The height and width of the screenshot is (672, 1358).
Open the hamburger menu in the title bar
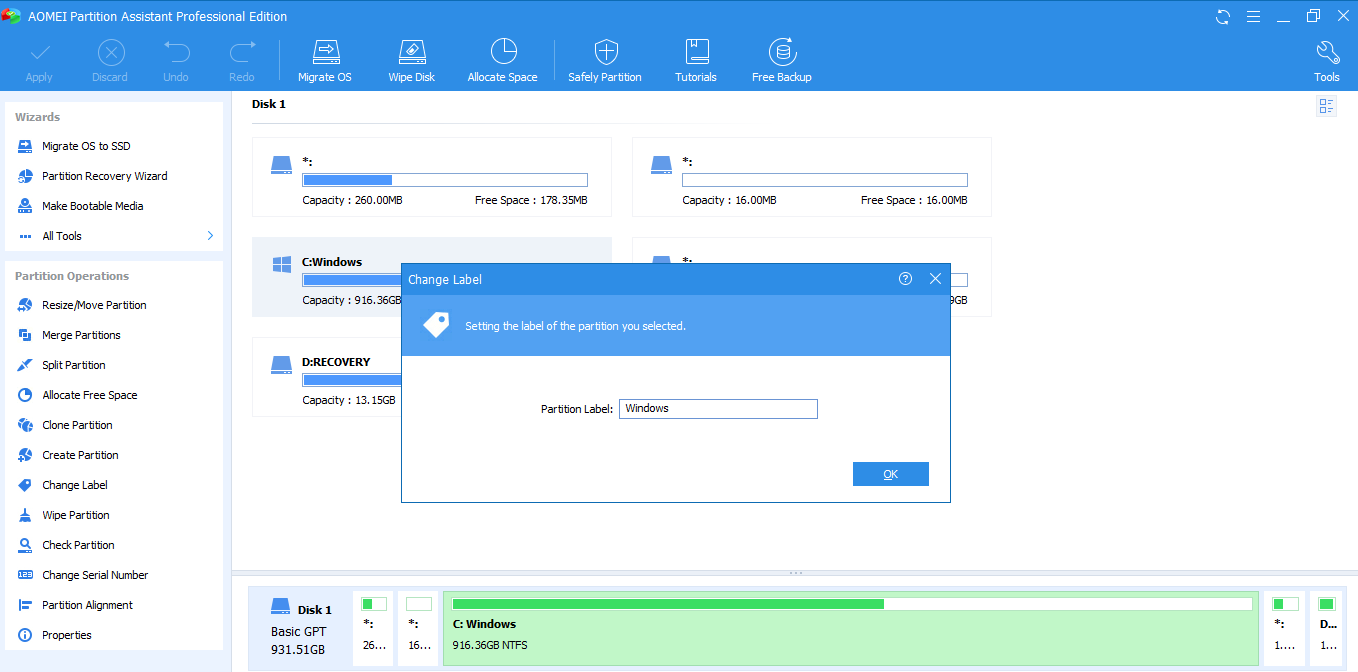click(1253, 17)
